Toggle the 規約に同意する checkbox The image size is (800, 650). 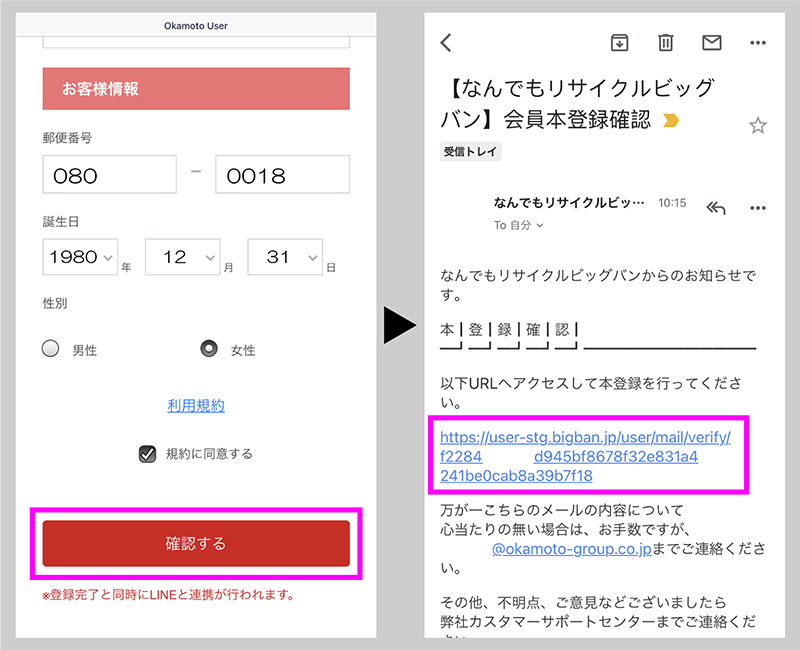tap(147, 454)
